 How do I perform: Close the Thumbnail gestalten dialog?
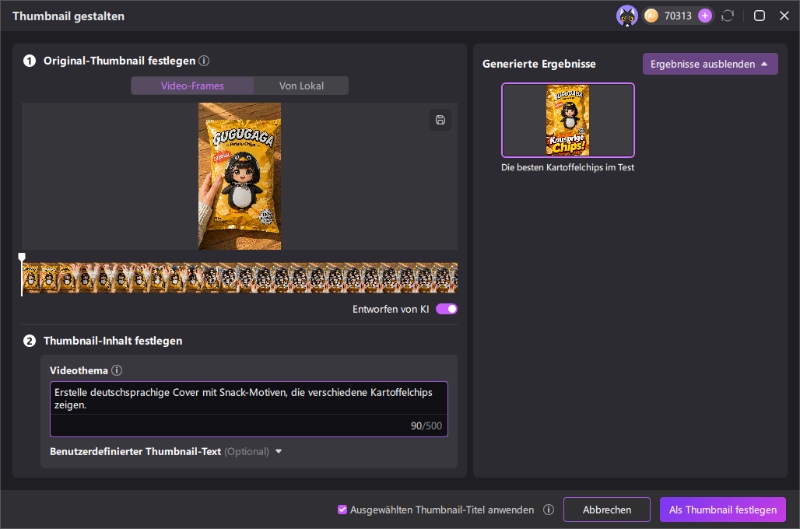coord(784,16)
